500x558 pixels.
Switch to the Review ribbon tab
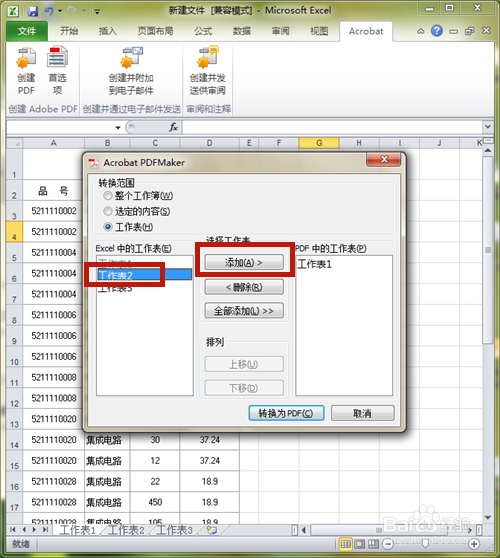point(280,31)
